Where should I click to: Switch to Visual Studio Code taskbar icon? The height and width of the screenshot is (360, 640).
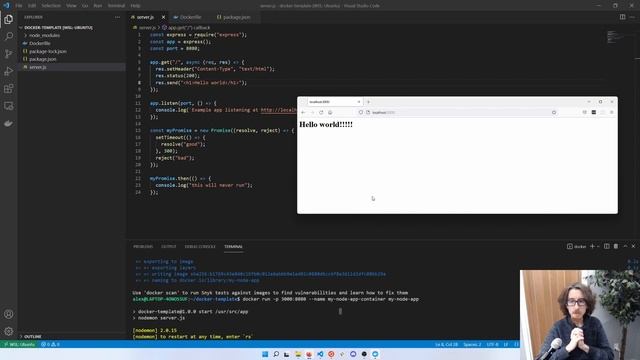coord(320,354)
